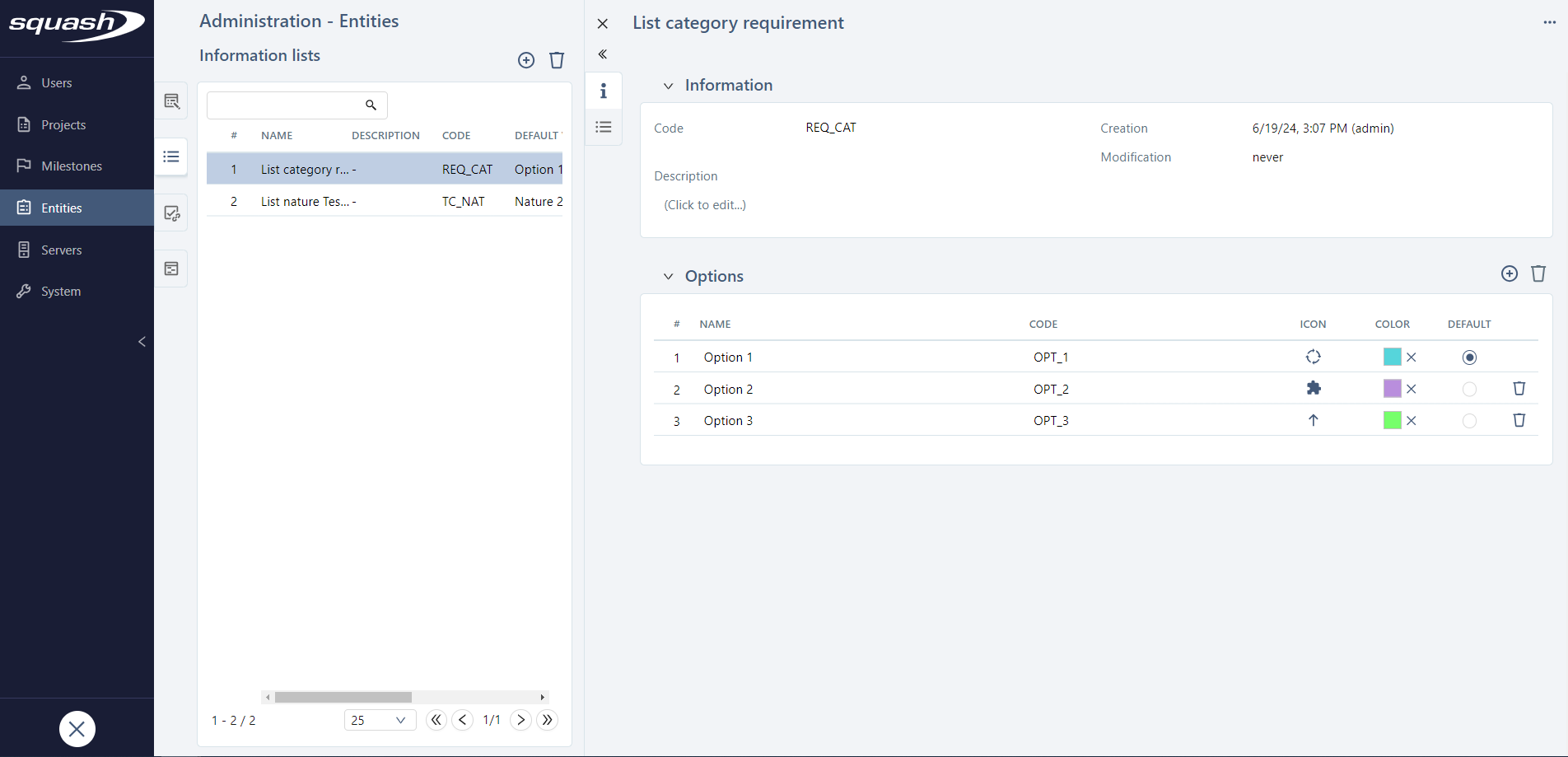Go to Servers in the sidebar
Viewport: 1568px width, 757px height.
pos(61,250)
